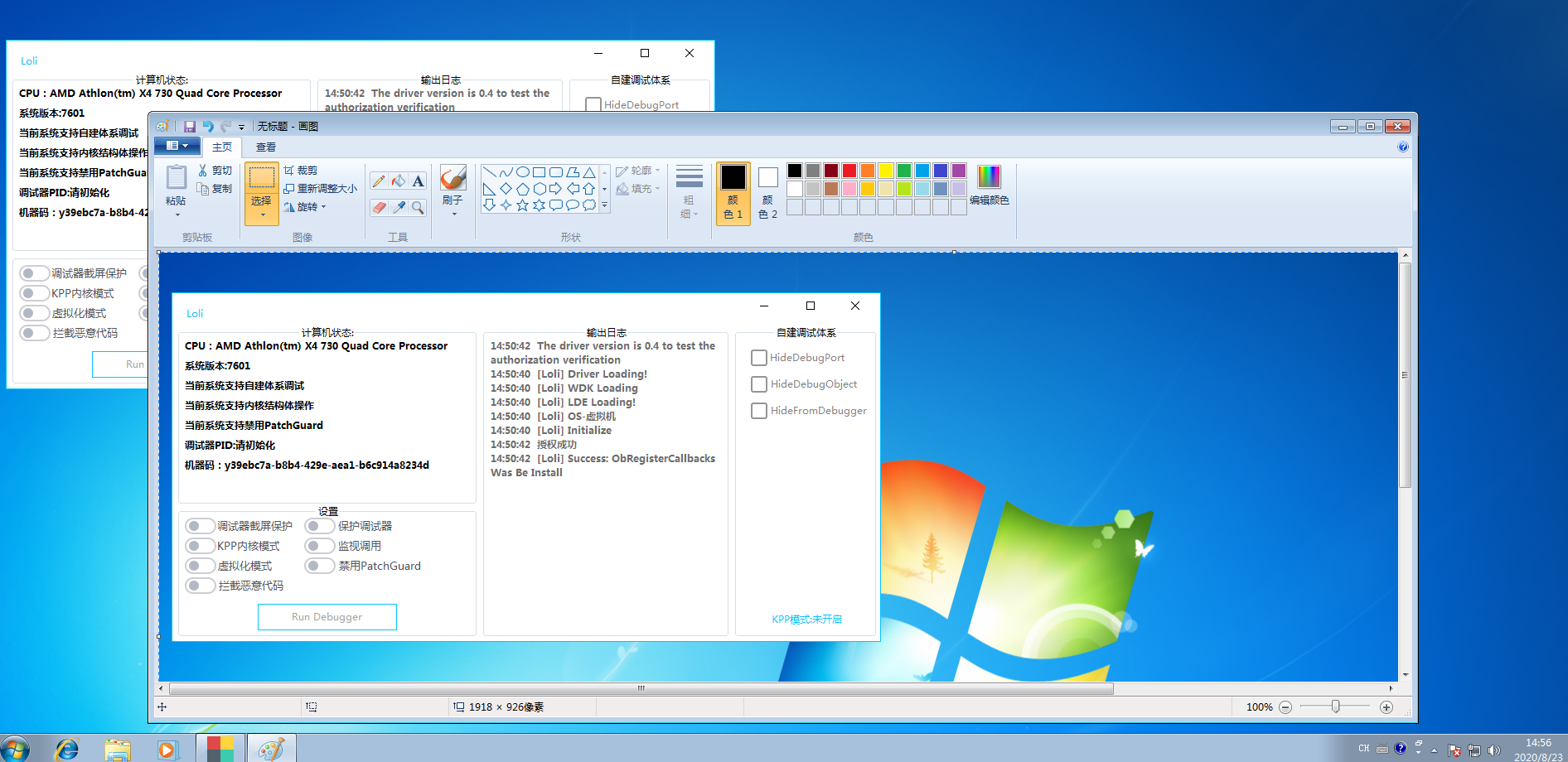Select the Fill with color bucket tool

point(399,181)
